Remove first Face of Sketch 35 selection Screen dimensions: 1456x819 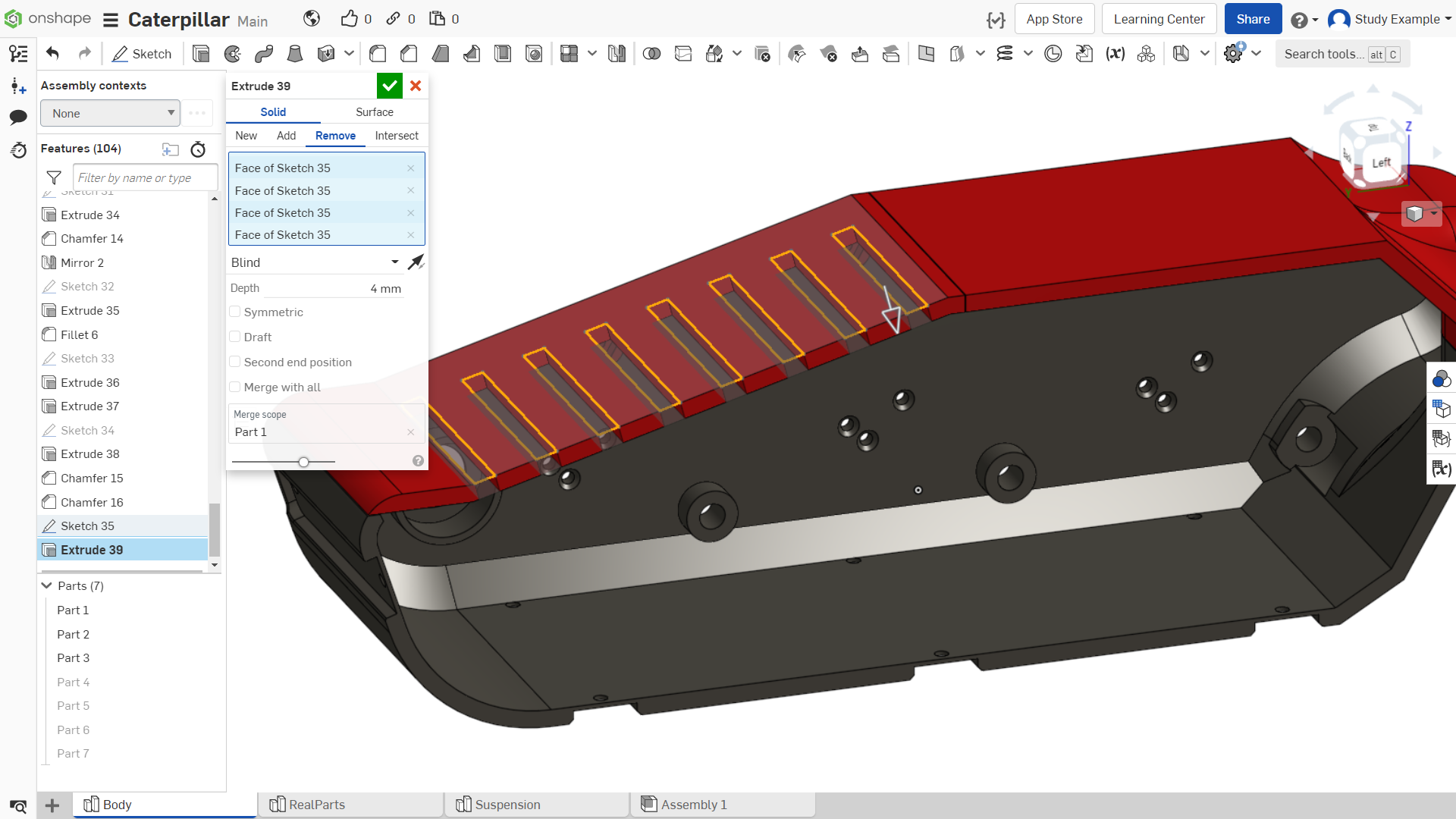tap(410, 168)
